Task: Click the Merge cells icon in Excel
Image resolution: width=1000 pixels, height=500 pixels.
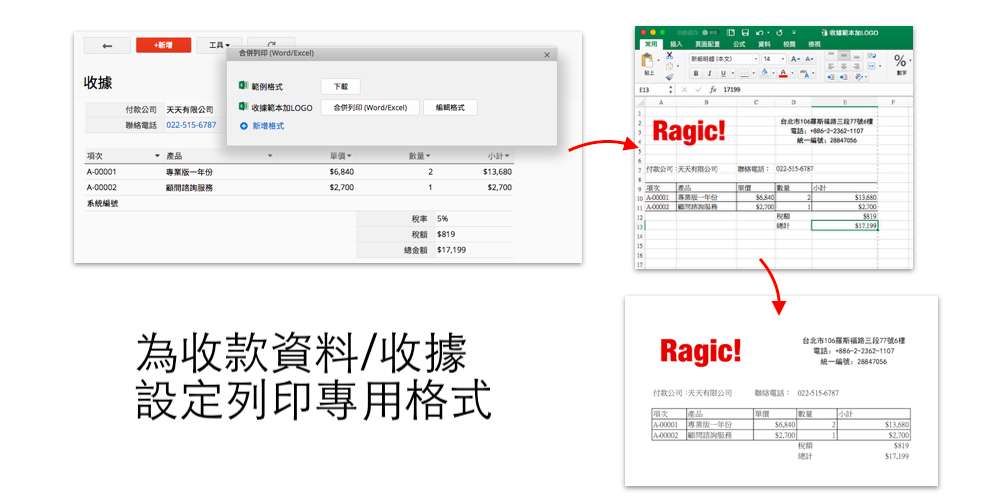Action: (x=872, y=66)
